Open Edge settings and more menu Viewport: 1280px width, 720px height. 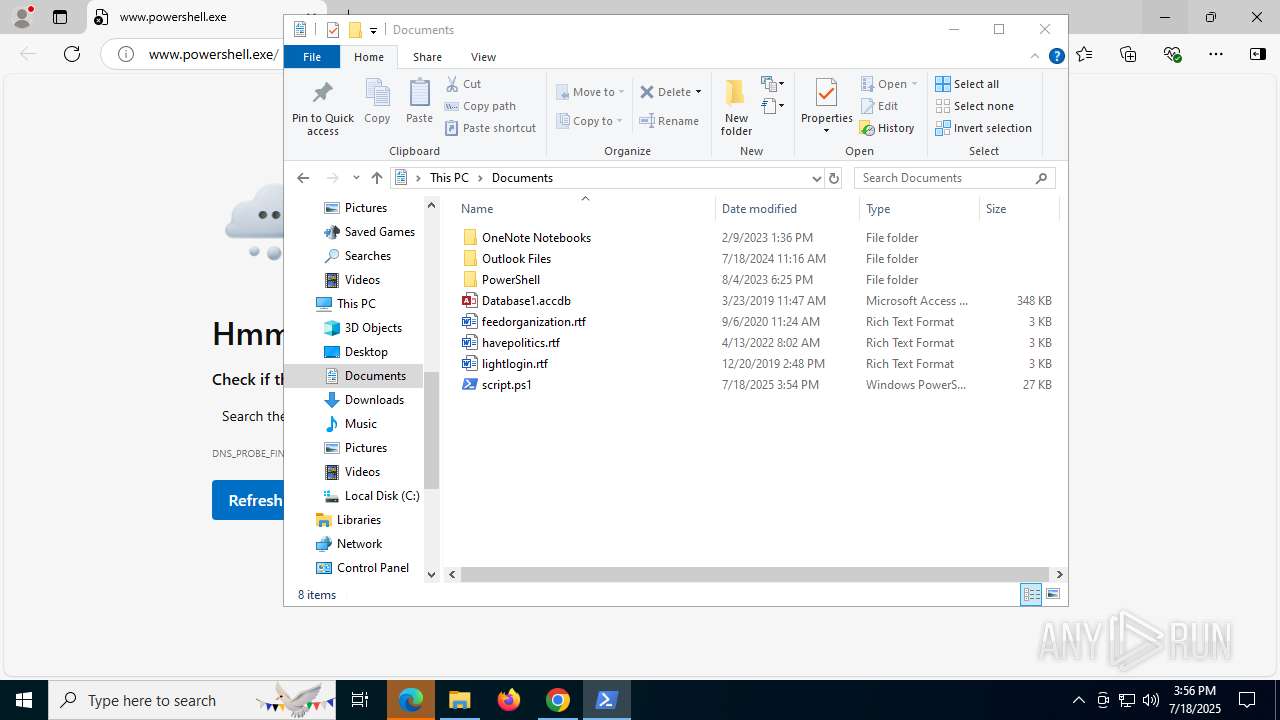[1215, 54]
